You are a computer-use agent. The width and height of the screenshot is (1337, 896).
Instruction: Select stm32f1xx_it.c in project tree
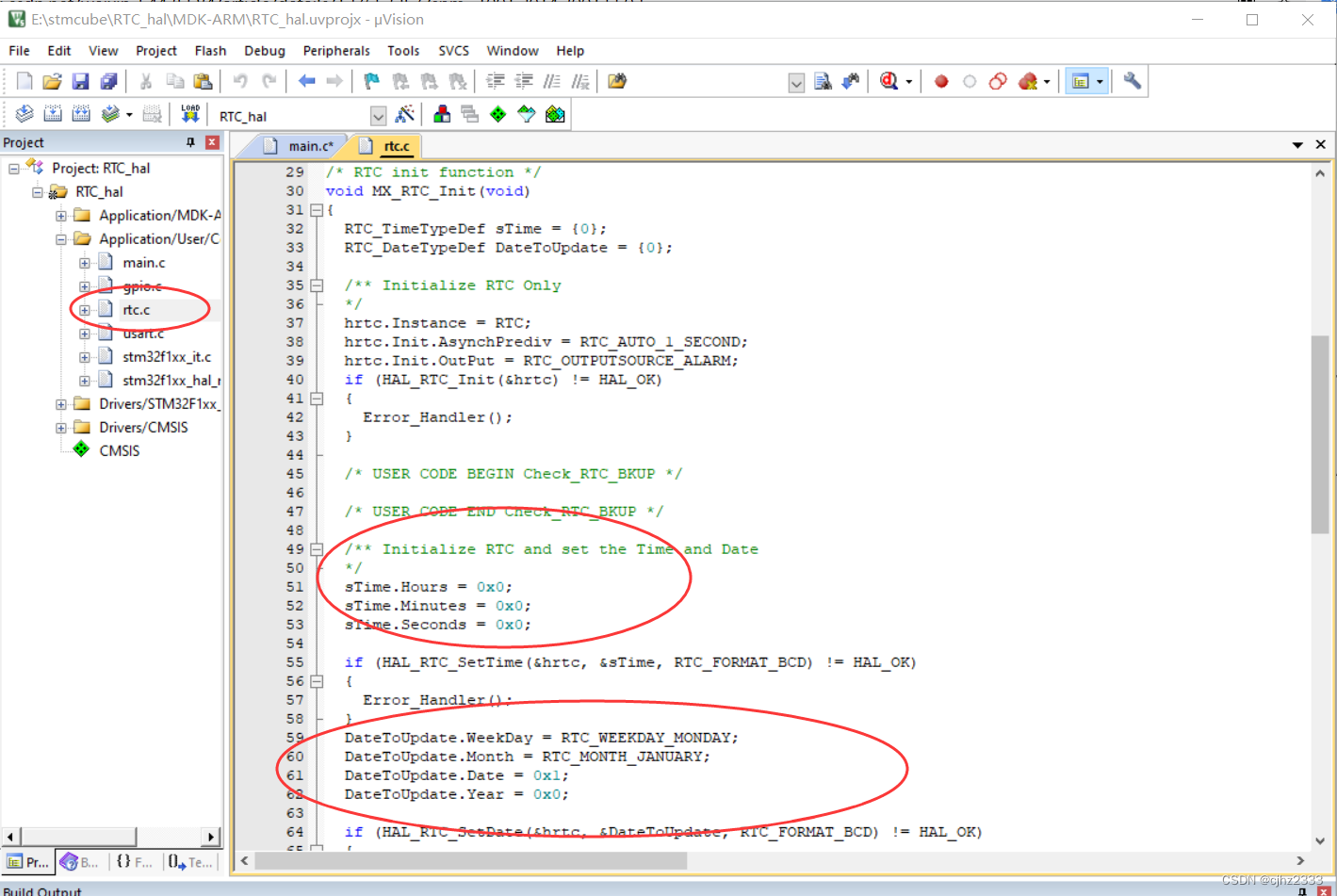coord(167,357)
